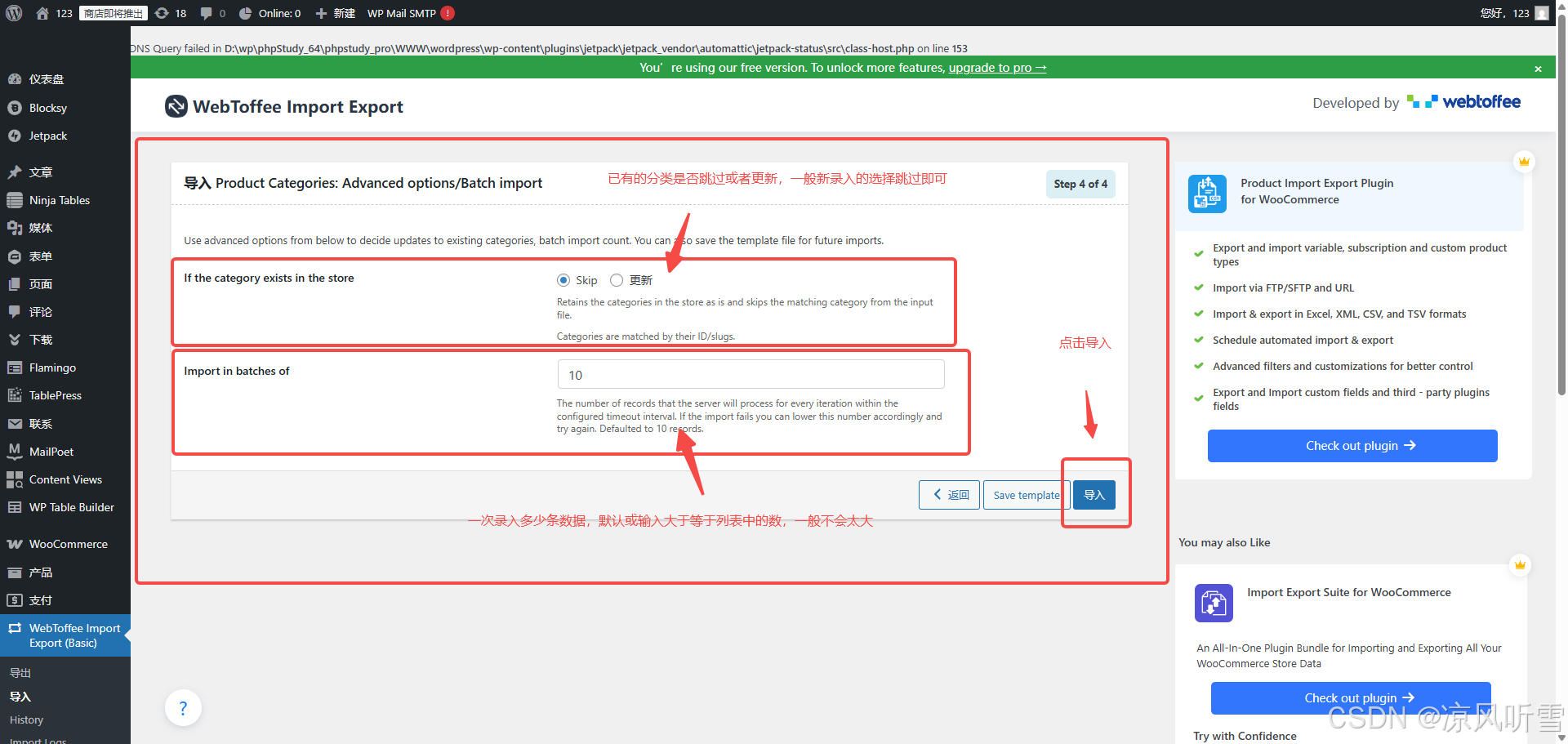
Task: Click the 您好, 123 account greeting
Action: click(x=1504, y=13)
